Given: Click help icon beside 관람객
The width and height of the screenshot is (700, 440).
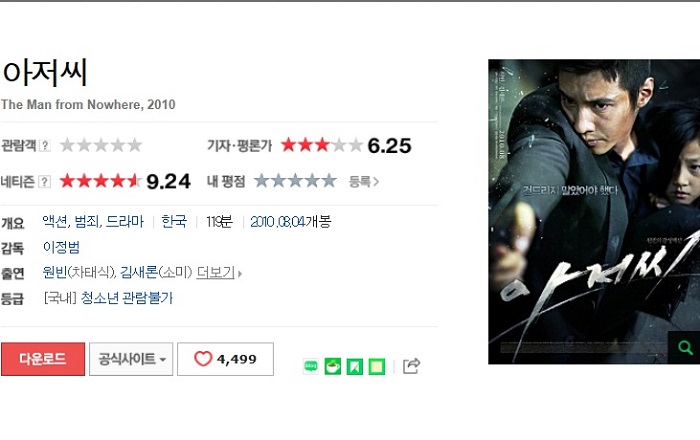Looking at the screenshot, I should pyautogui.click(x=45, y=145).
